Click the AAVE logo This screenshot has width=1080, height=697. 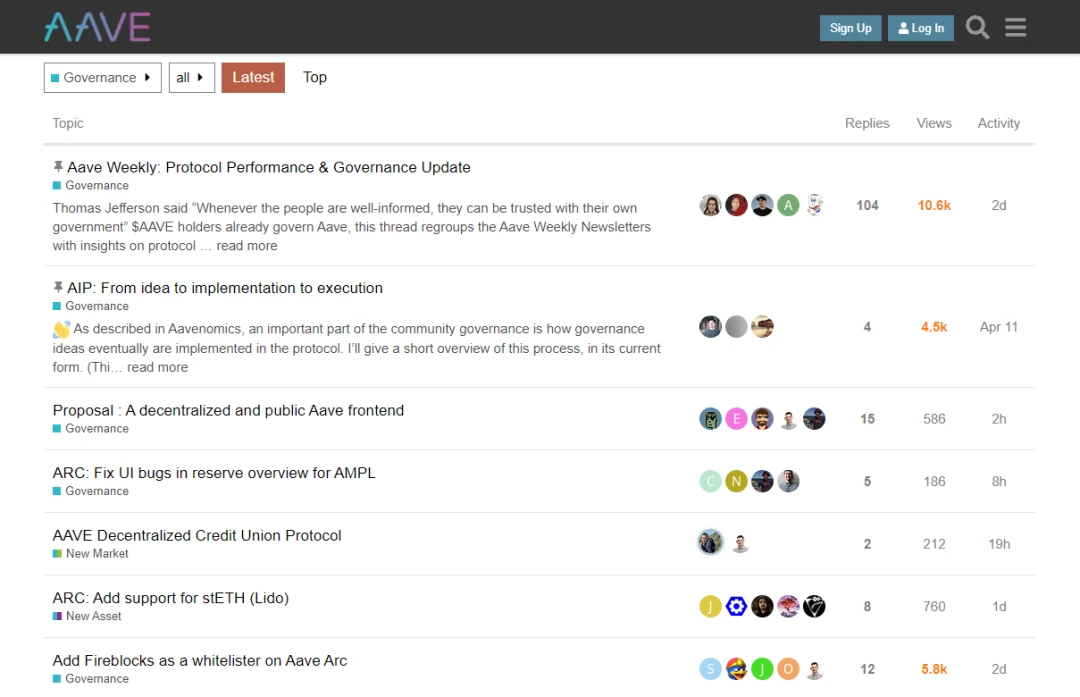click(x=97, y=28)
